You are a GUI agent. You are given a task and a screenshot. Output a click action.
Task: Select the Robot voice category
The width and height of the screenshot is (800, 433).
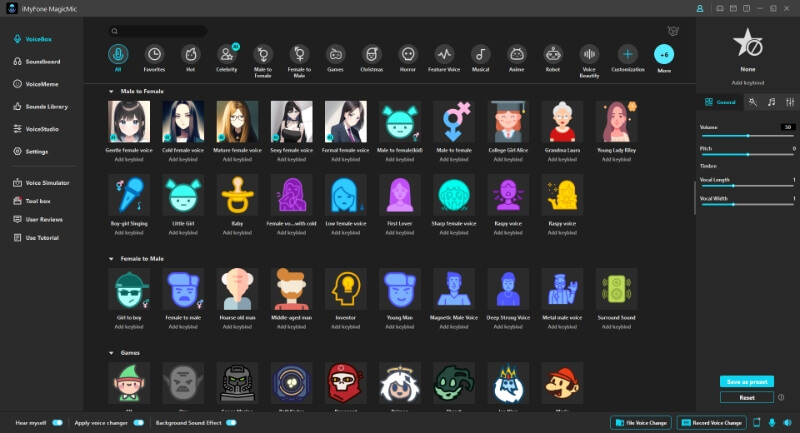pos(553,54)
